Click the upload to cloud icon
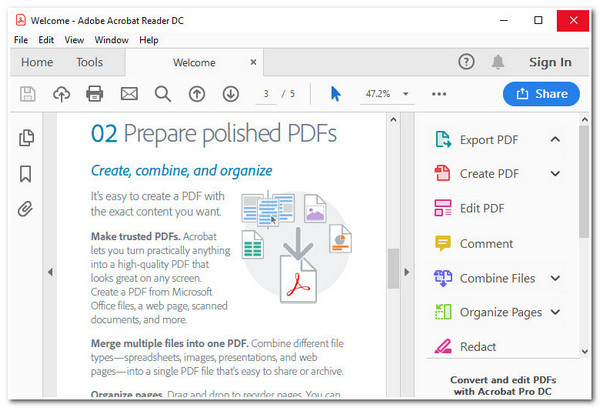The width and height of the screenshot is (600, 408). point(61,94)
